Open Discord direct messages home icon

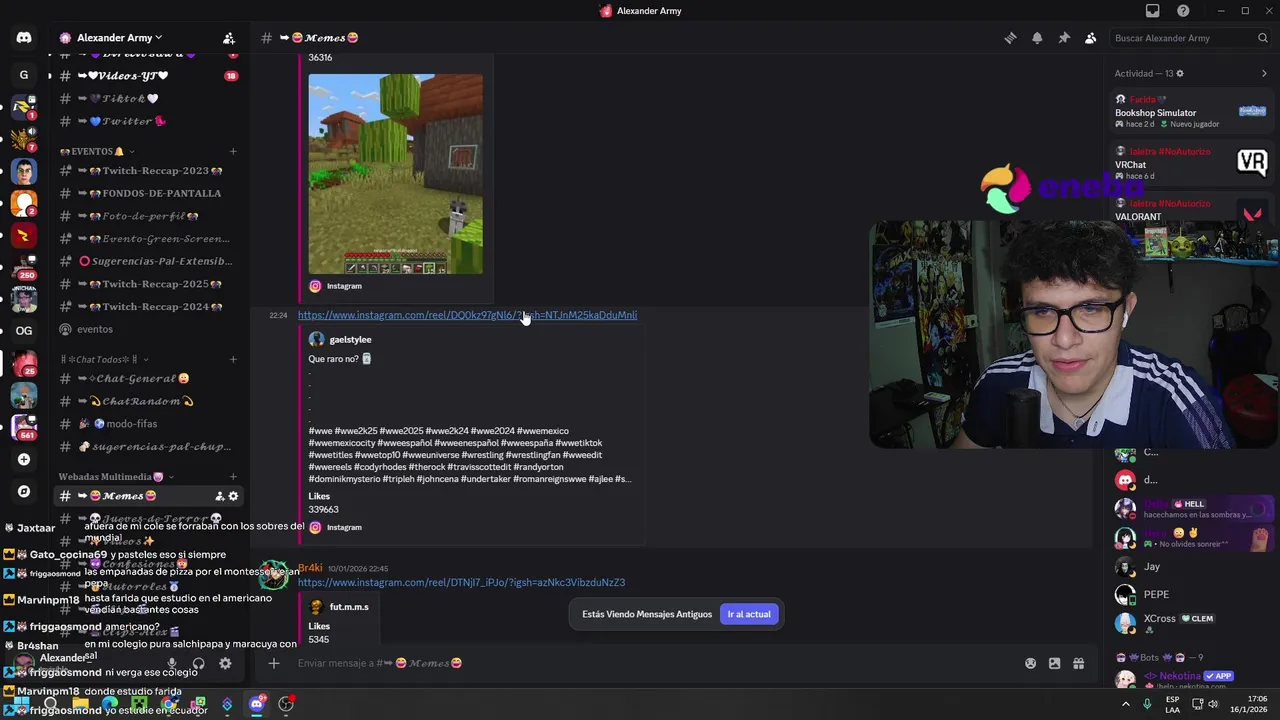tap(24, 38)
